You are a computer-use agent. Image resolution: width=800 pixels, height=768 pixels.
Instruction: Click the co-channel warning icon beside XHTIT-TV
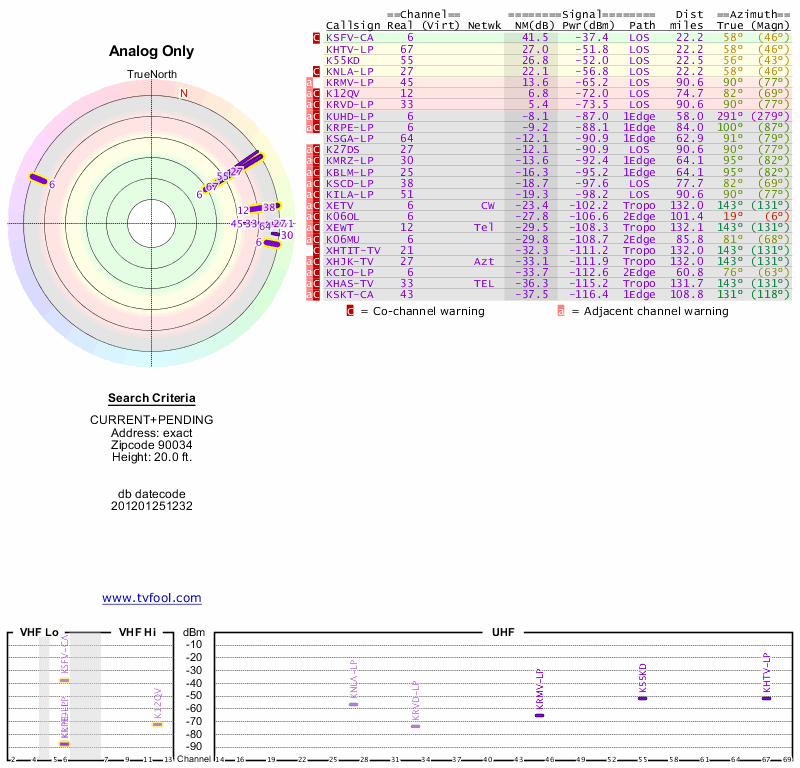click(x=317, y=249)
